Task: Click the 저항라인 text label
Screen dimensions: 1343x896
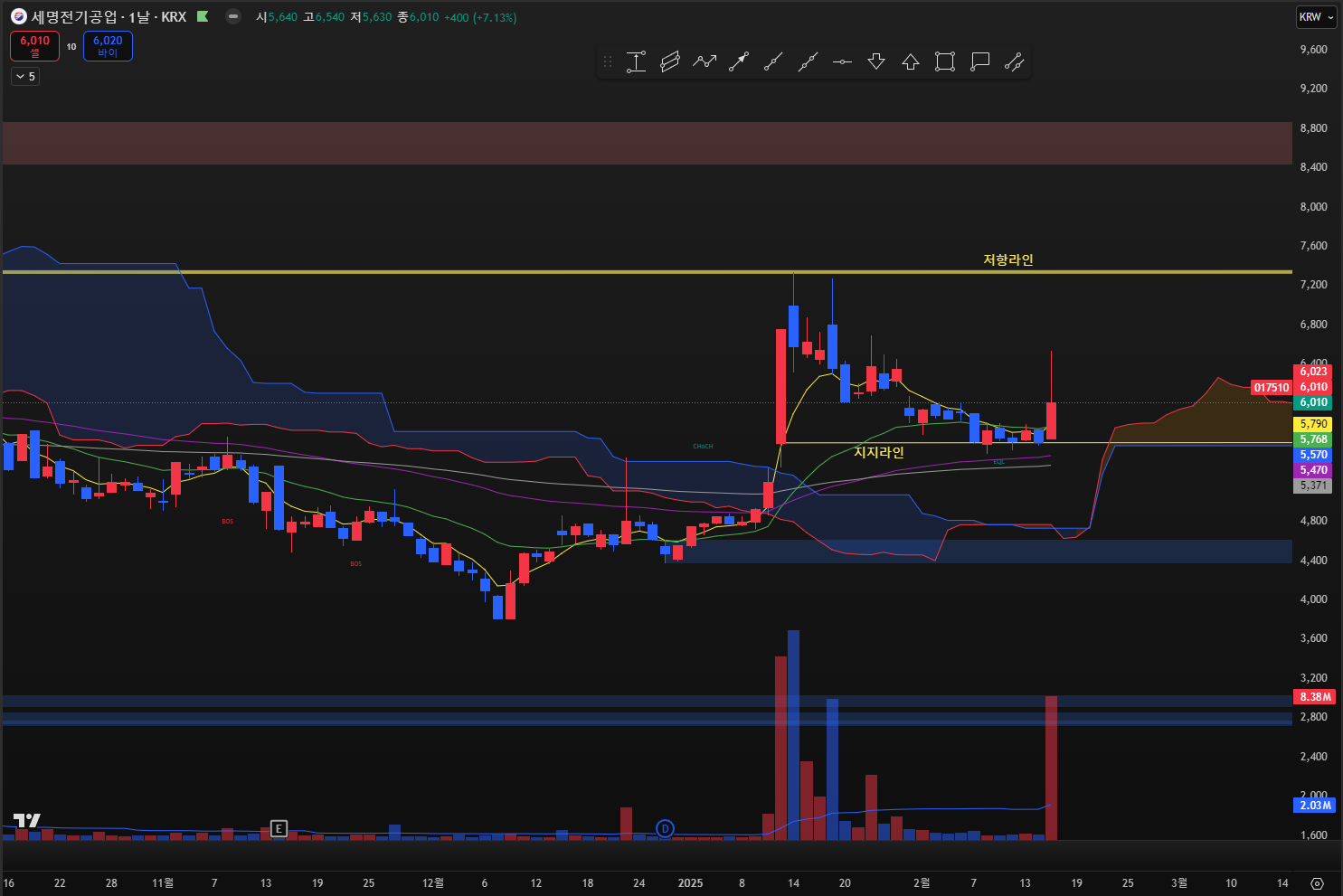Action: (x=1007, y=259)
